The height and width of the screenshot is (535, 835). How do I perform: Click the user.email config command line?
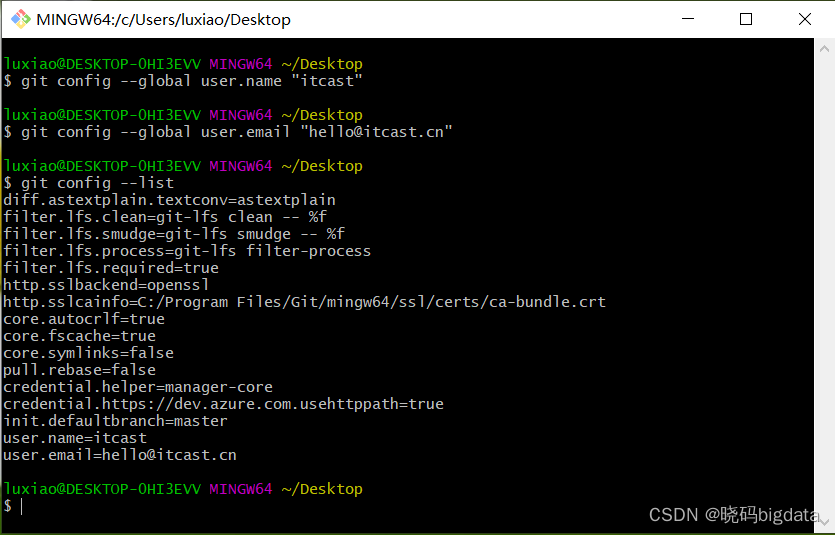(x=237, y=132)
